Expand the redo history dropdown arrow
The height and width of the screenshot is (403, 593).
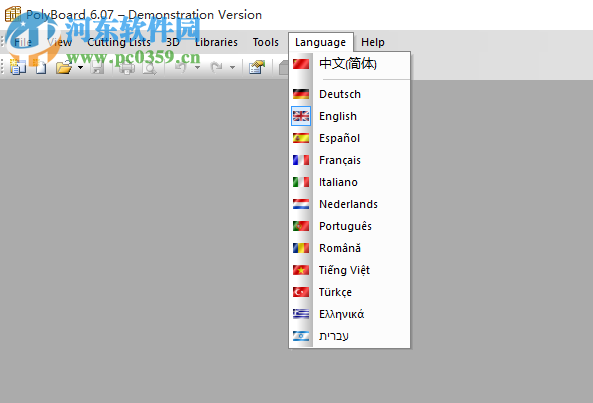point(232,68)
